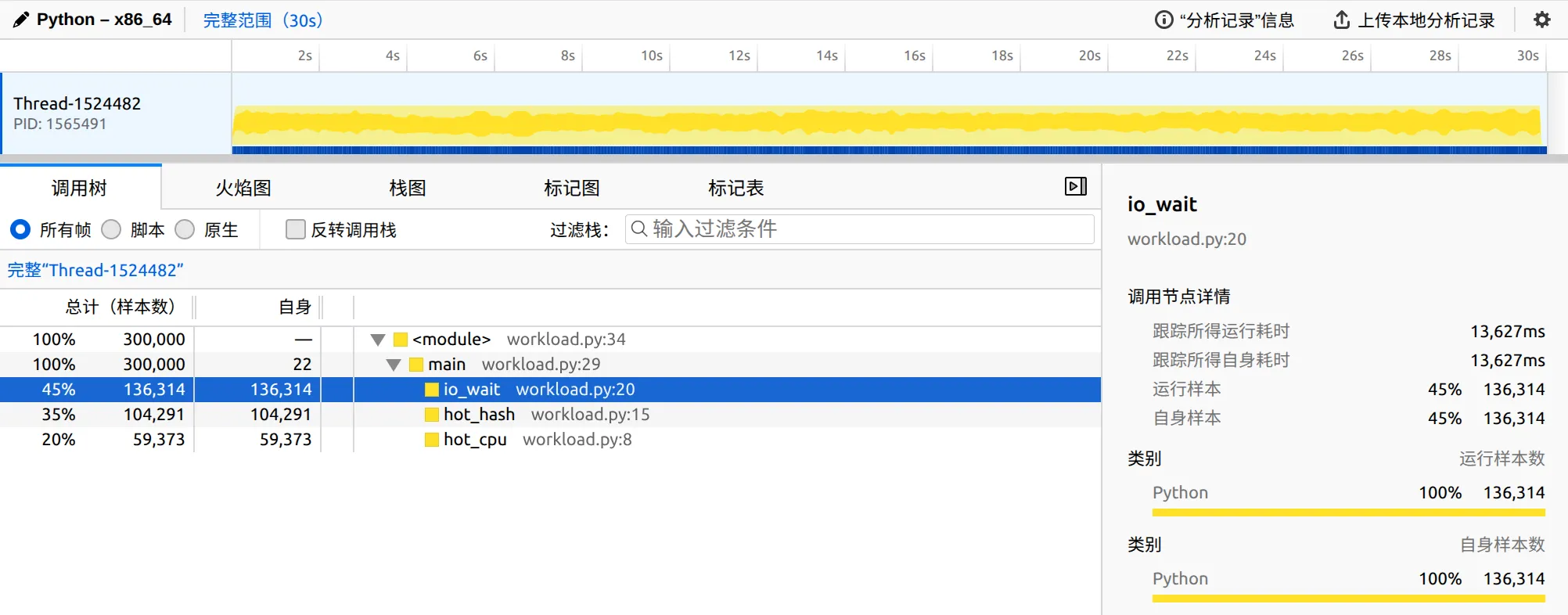
Task: Click the pencil edit icon beside Python – x86_64
Action: click(x=21, y=20)
